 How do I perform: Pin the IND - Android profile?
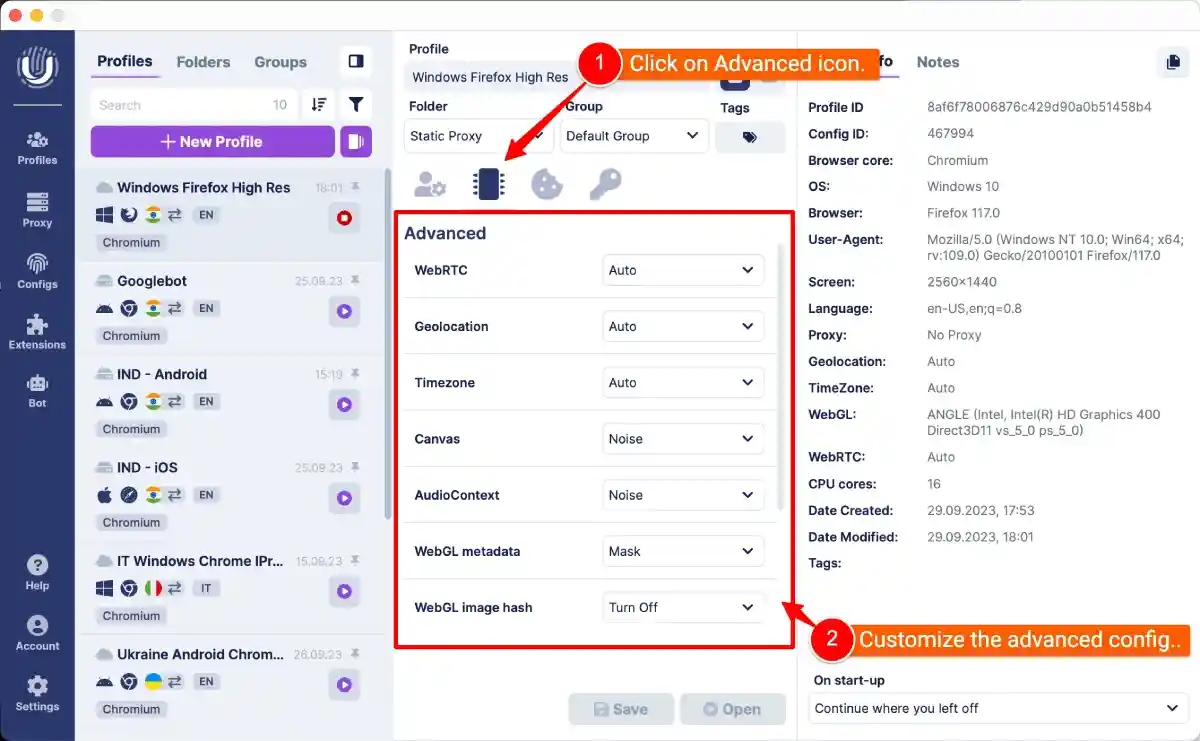tap(359, 374)
